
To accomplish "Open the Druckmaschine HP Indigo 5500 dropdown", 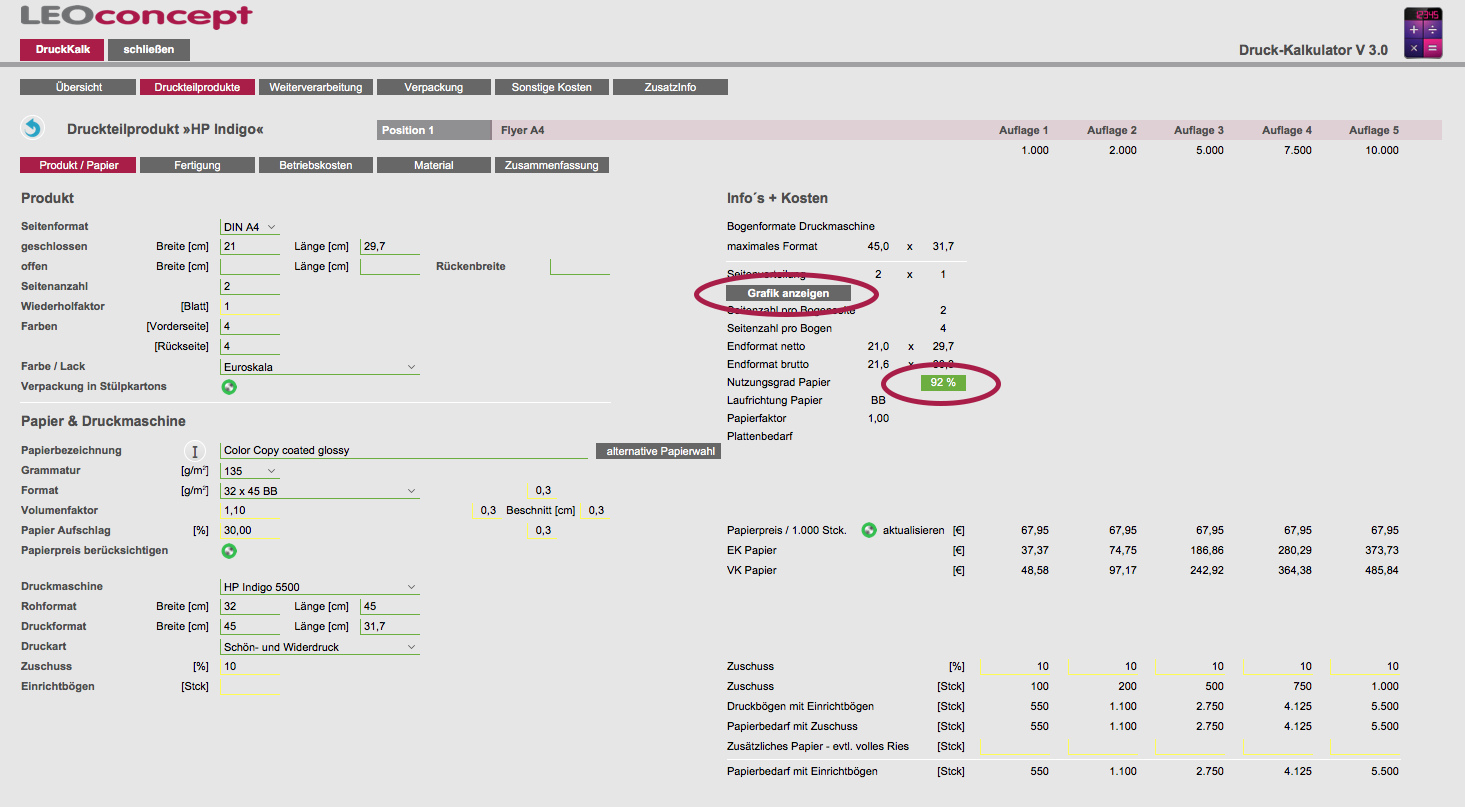I will click(x=319, y=587).
